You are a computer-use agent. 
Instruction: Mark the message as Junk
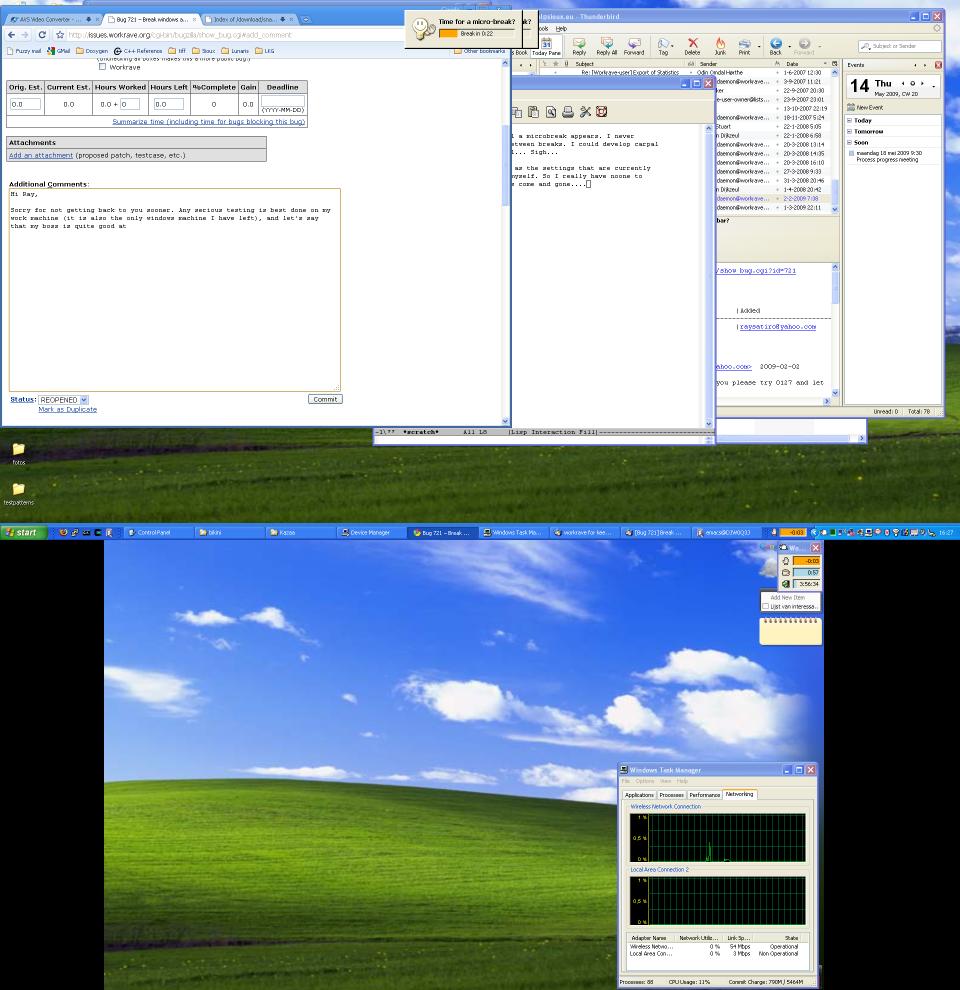pyautogui.click(x=719, y=45)
